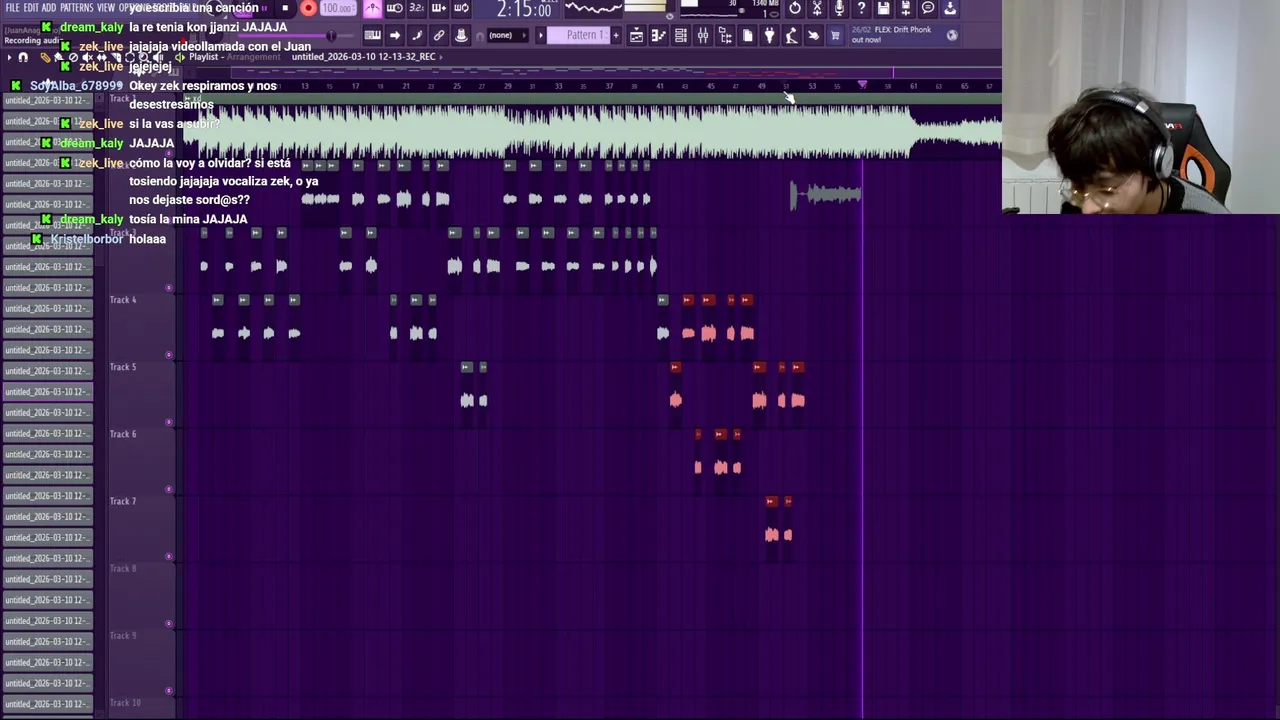This screenshot has height=720, width=1280.
Task: Click the purple playhead marker on timeline
Action: [x=862, y=85]
